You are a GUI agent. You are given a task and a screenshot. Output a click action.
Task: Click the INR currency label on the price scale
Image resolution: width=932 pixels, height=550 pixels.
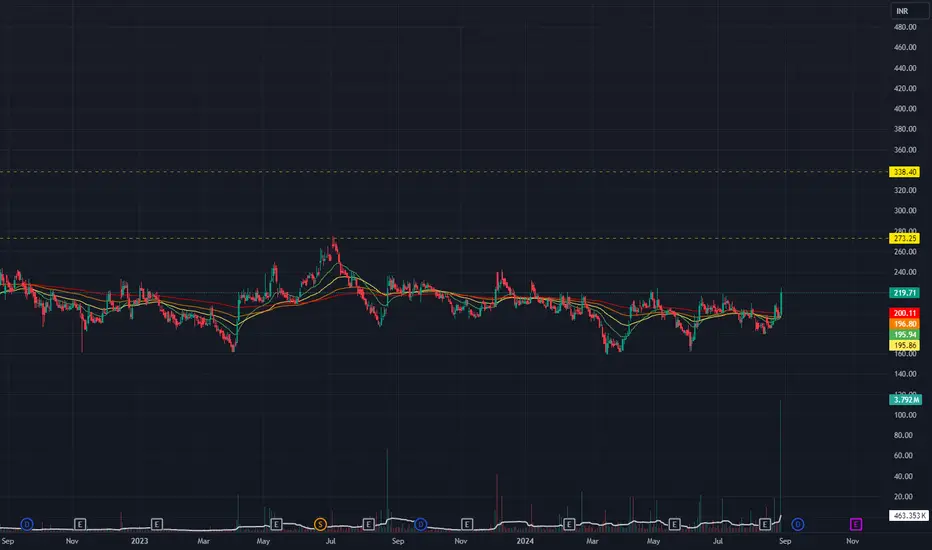click(910, 11)
